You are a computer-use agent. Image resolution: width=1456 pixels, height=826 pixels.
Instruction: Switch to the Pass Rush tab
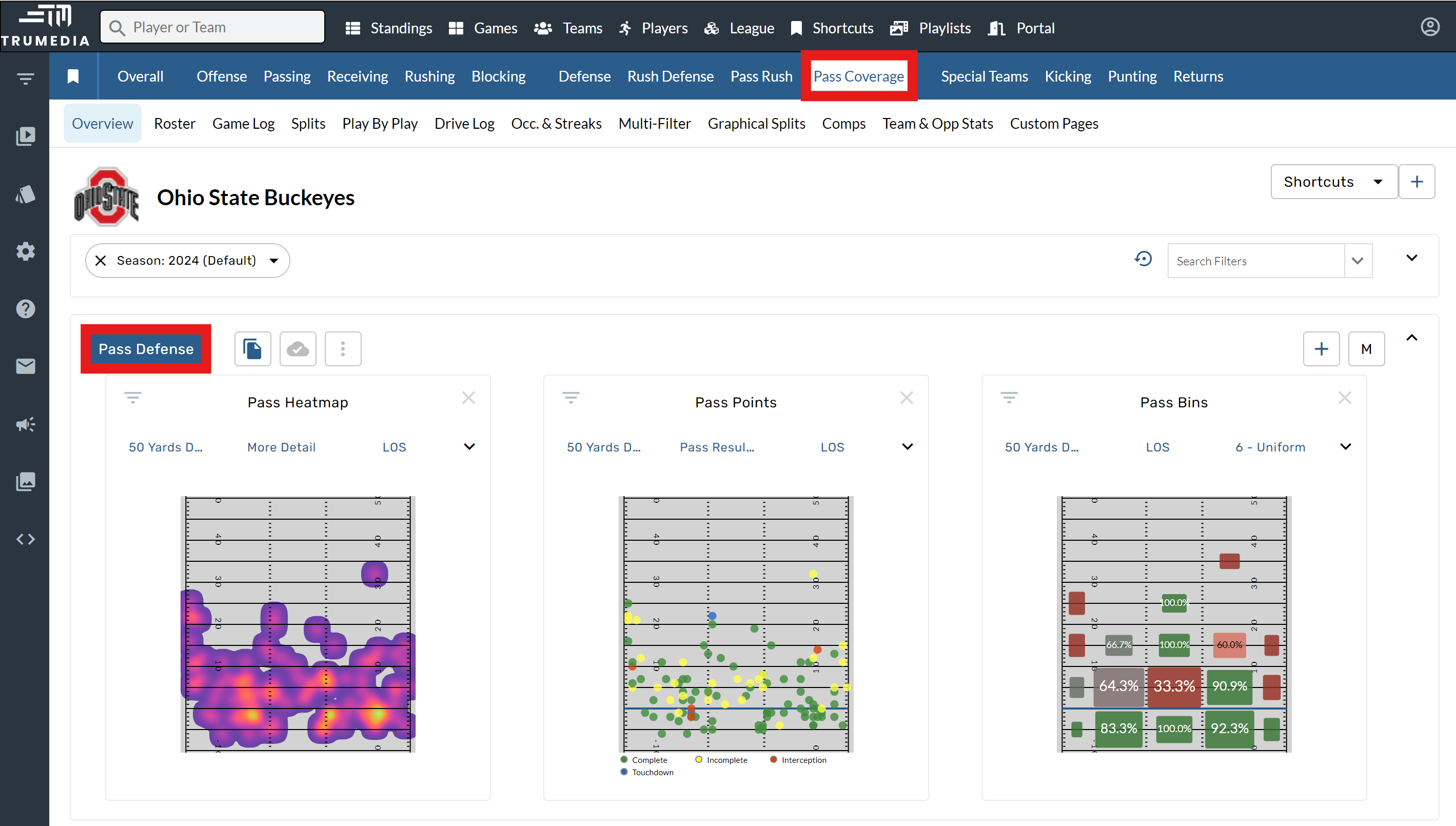tap(761, 76)
